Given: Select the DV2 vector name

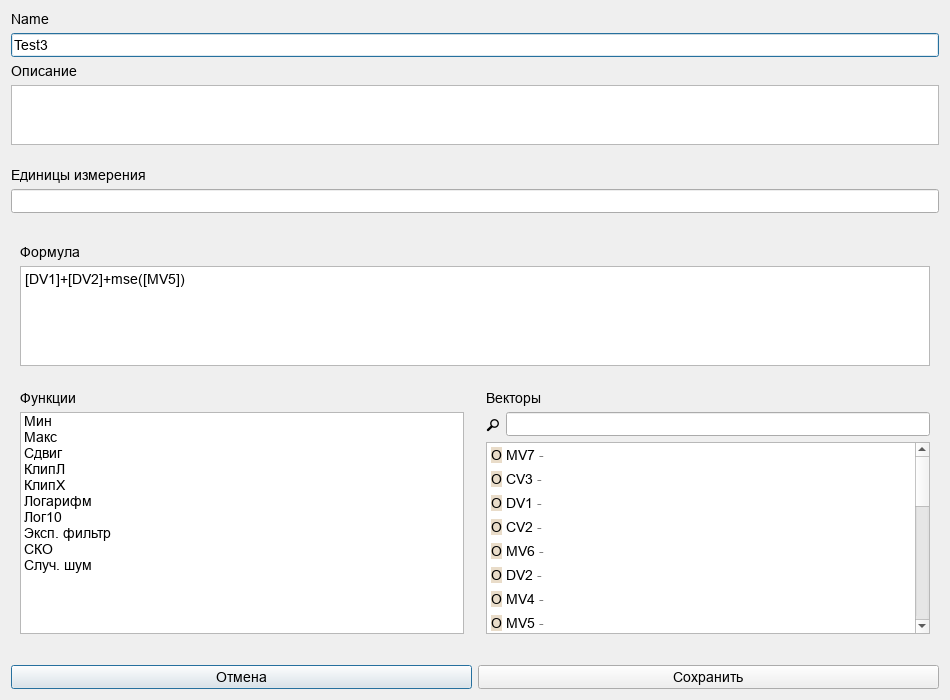Looking at the screenshot, I should coord(519,575).
